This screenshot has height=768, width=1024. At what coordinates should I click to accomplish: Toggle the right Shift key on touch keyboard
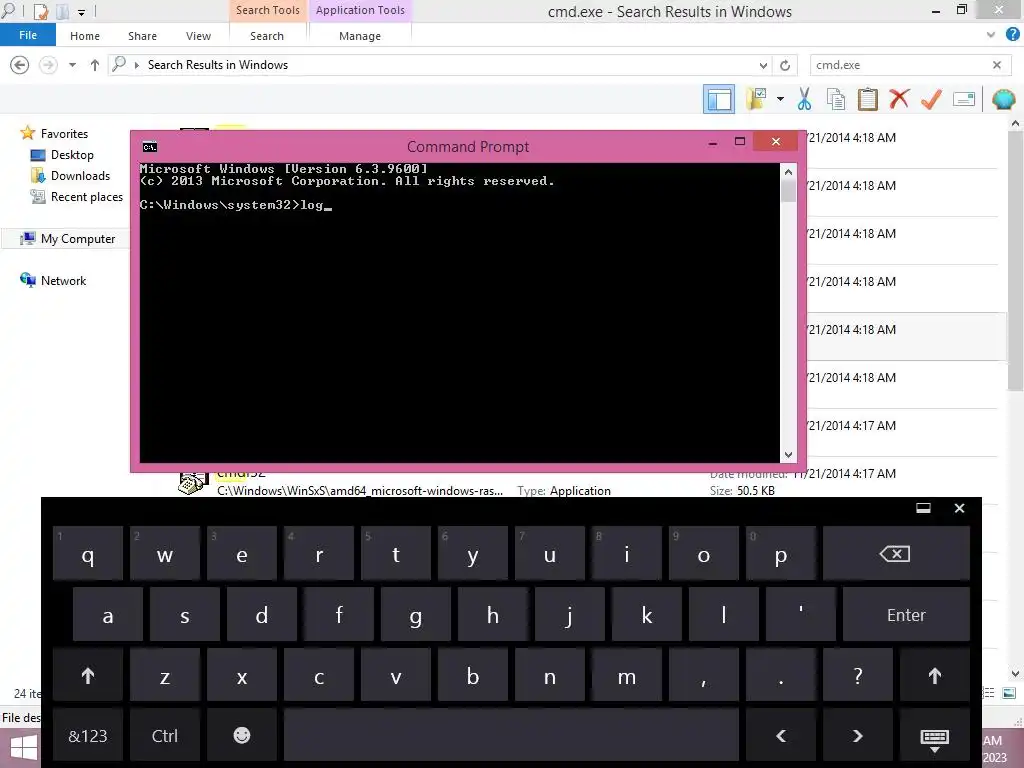pos(935,676)
